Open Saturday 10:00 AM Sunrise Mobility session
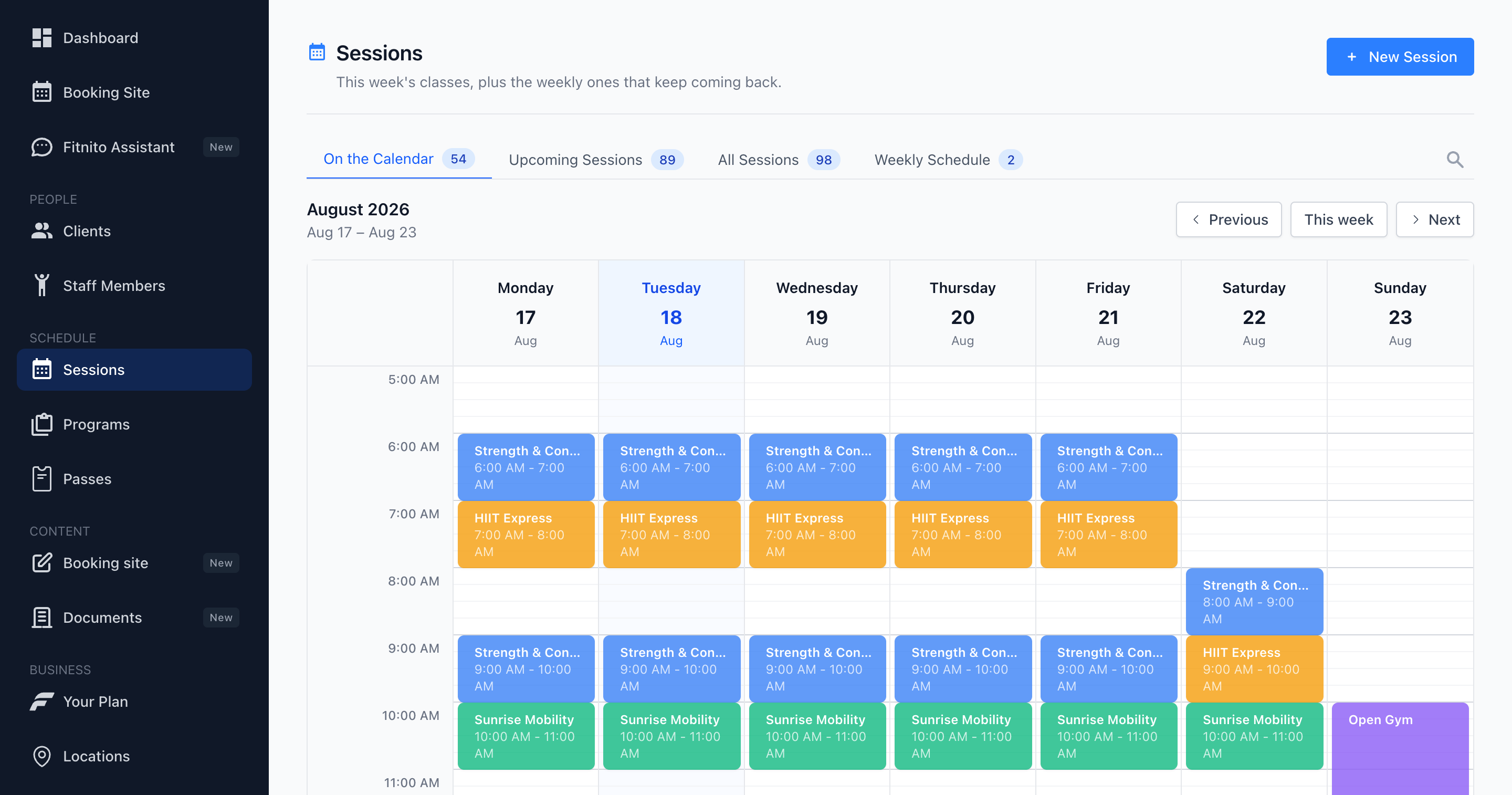 [1254, 736]
